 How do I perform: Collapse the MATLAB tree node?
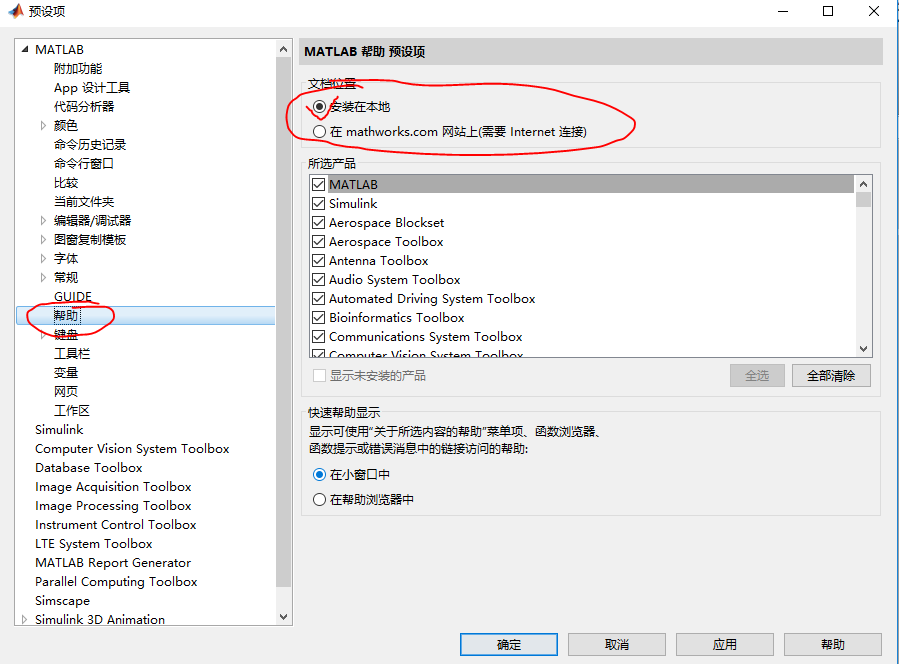[x=25, y=50]
